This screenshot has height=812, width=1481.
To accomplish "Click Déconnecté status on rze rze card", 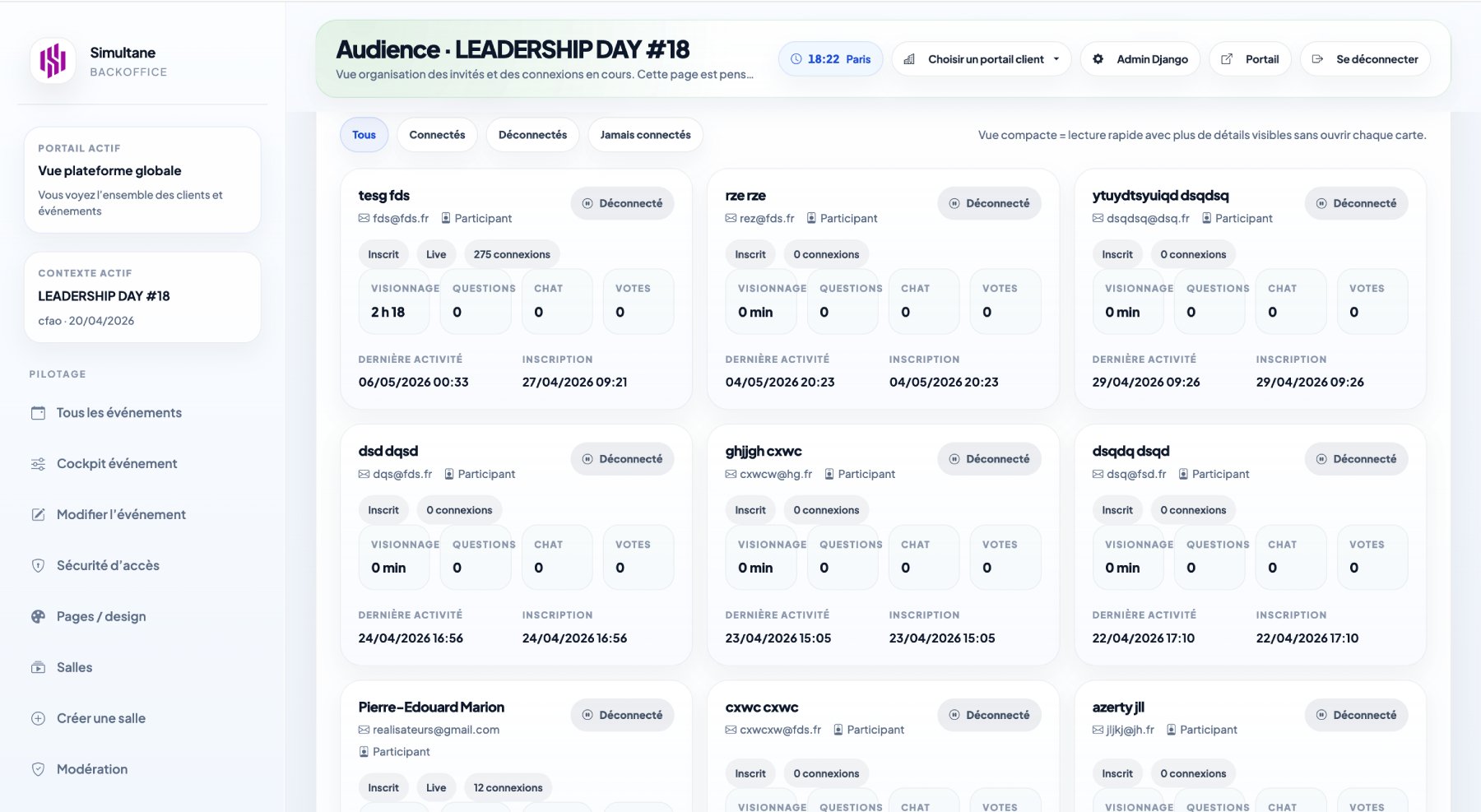I will [989, 204].
